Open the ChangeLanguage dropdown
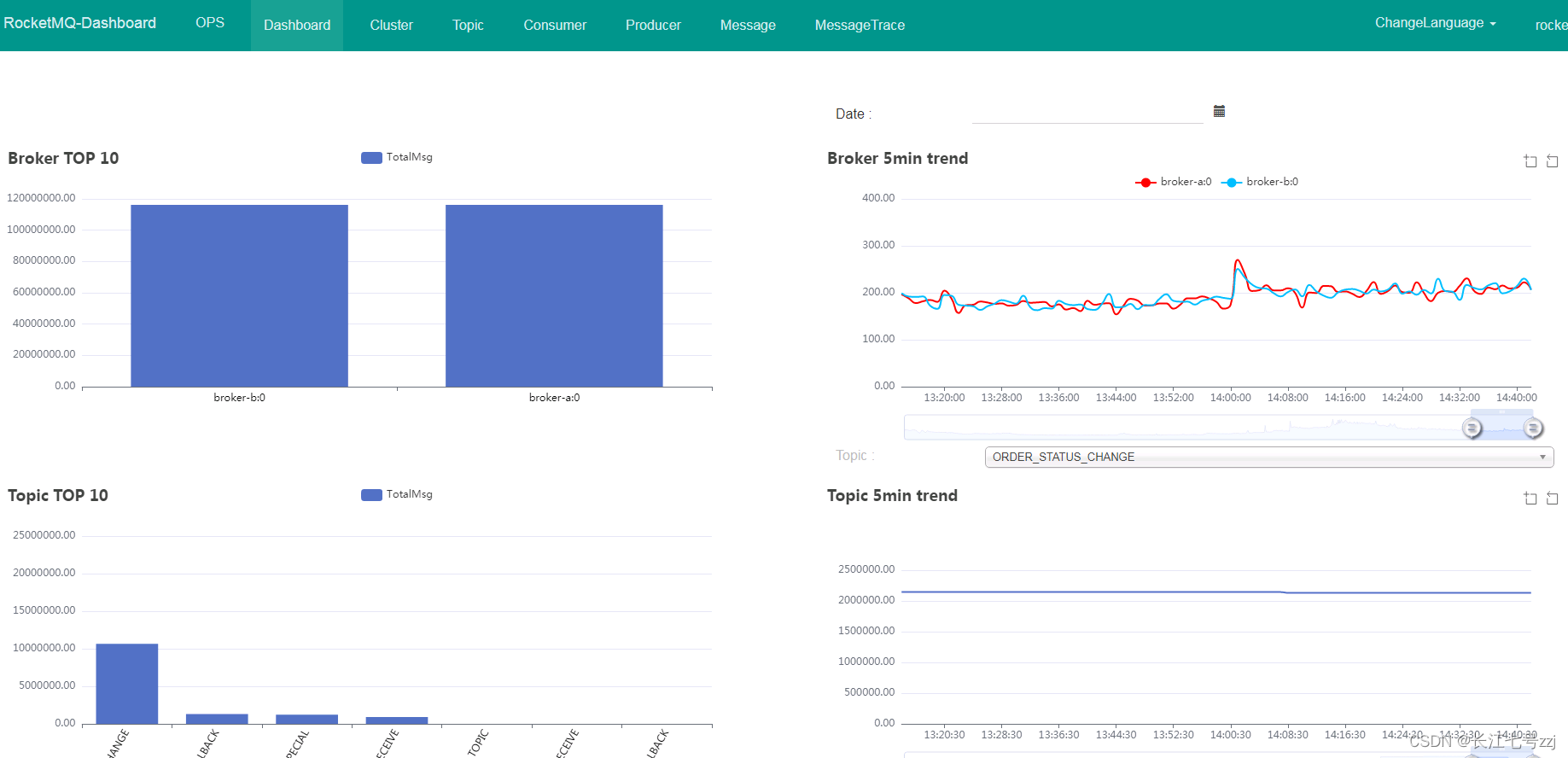The image size is (1568, 758). pos(1435,23)
